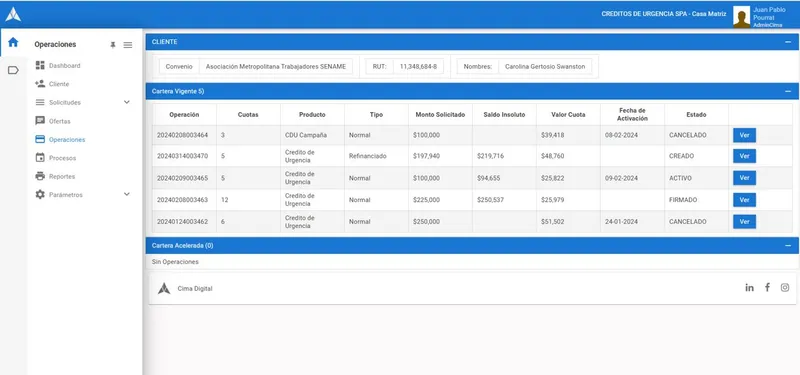800x375 pixels.
Task: Click the Producto column header
Action: (312, 115)
